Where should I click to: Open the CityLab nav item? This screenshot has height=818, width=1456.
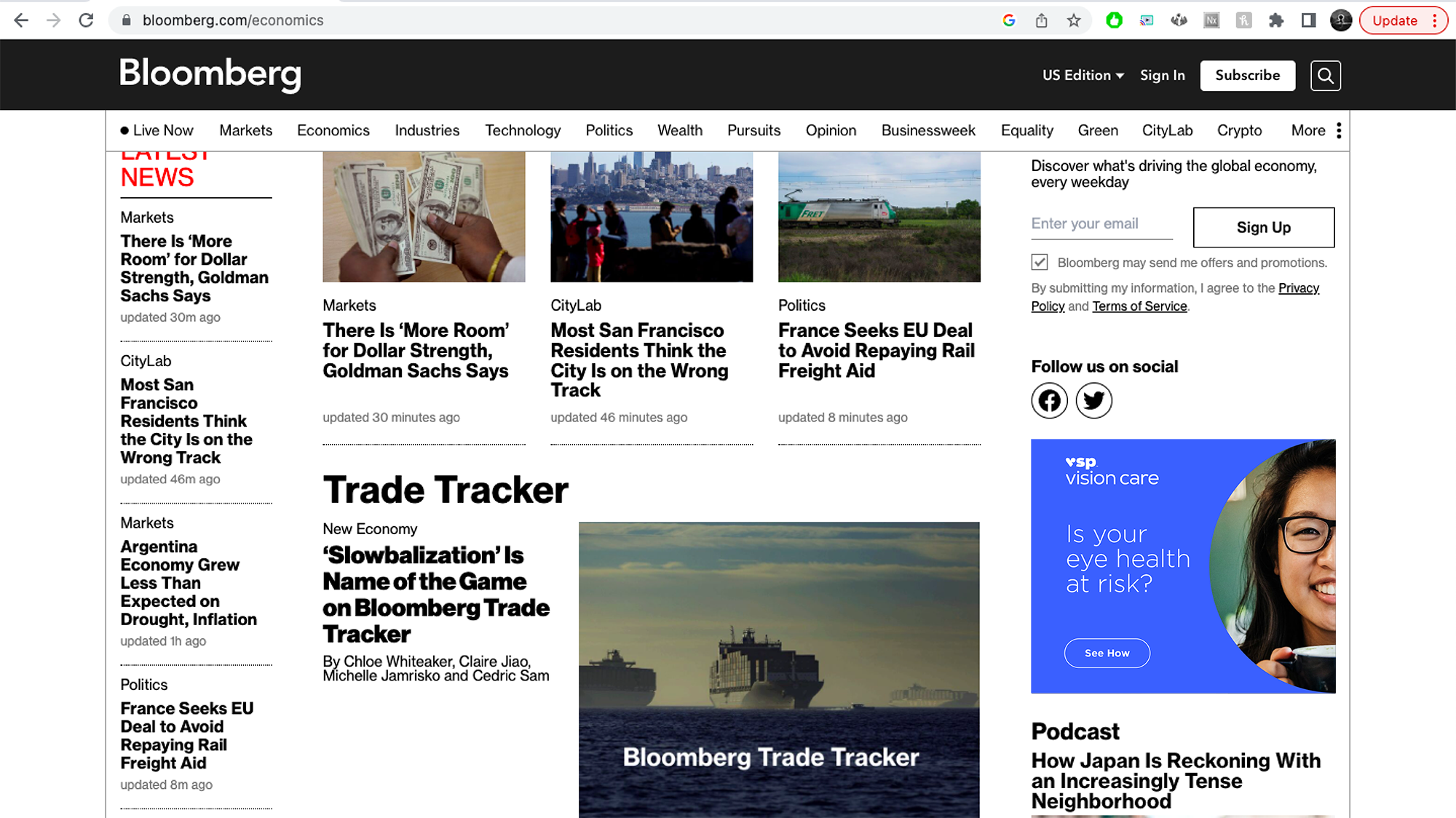pyautogui.click(x=1167, y=131)
